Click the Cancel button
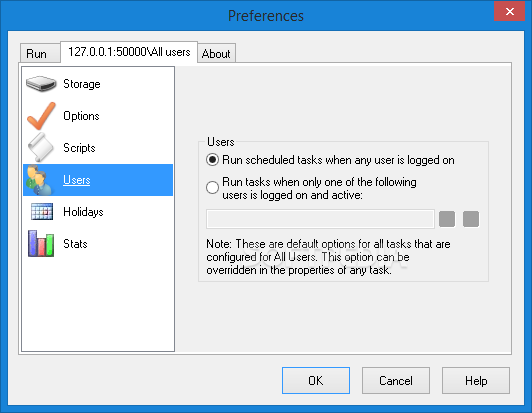Screen dimensions: 532x413 click(396, 380)
